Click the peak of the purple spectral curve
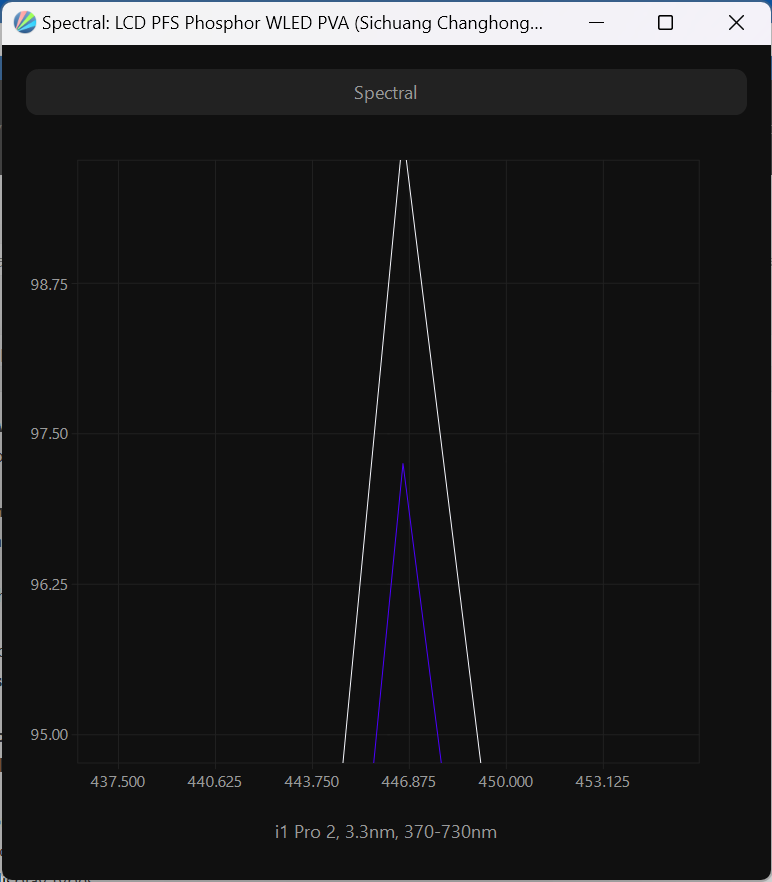Viewport: 772px width, 882px height. (403, 465)
